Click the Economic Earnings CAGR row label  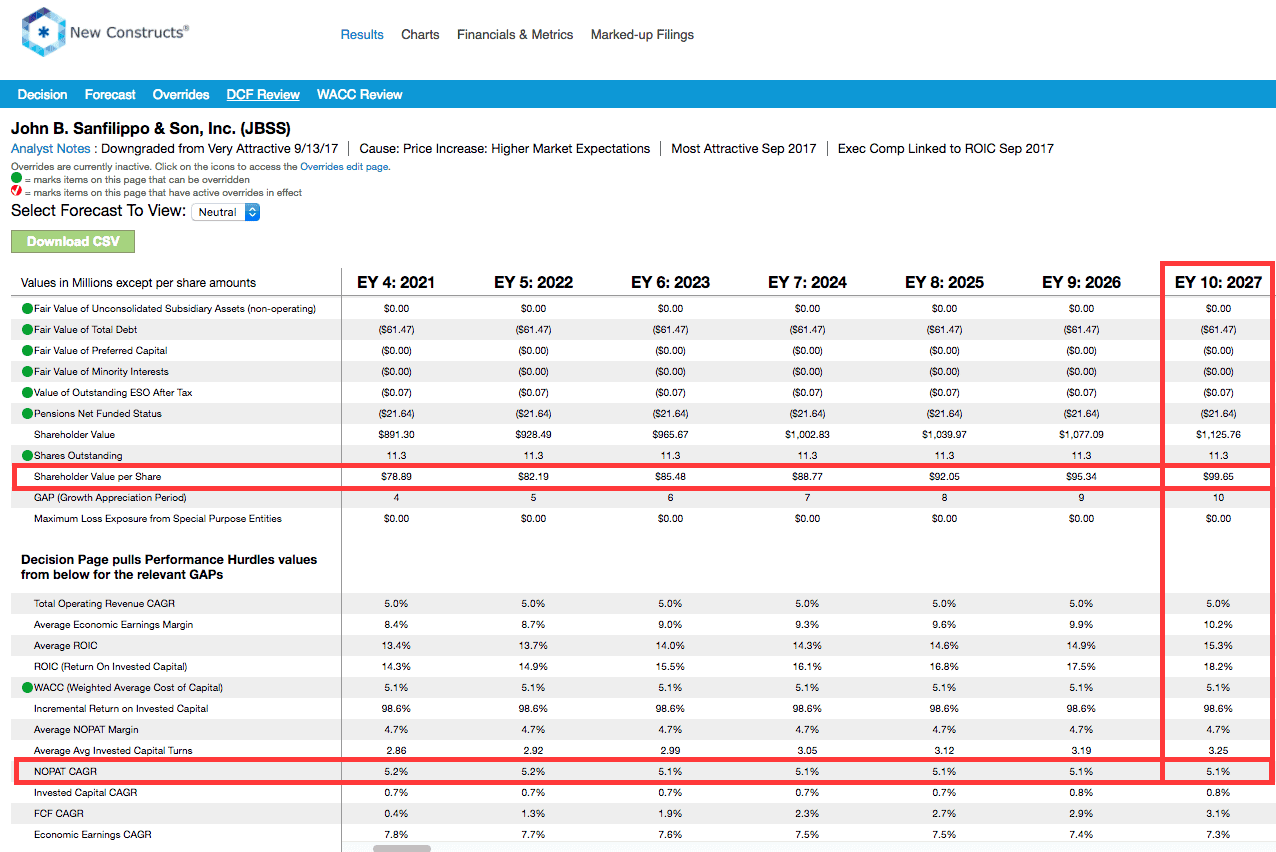[x=93, y=835]
